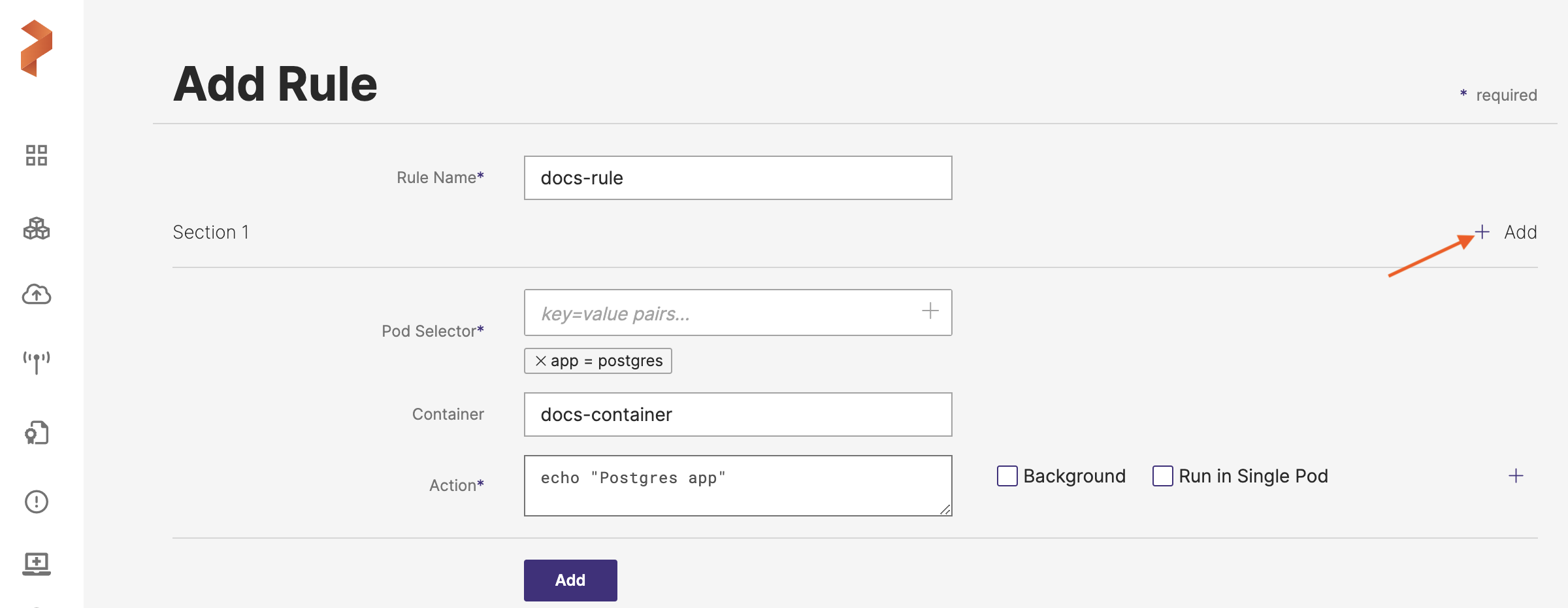
Task: Click plus icon inside Pod Selector field
Action: [x=930, y=311]
